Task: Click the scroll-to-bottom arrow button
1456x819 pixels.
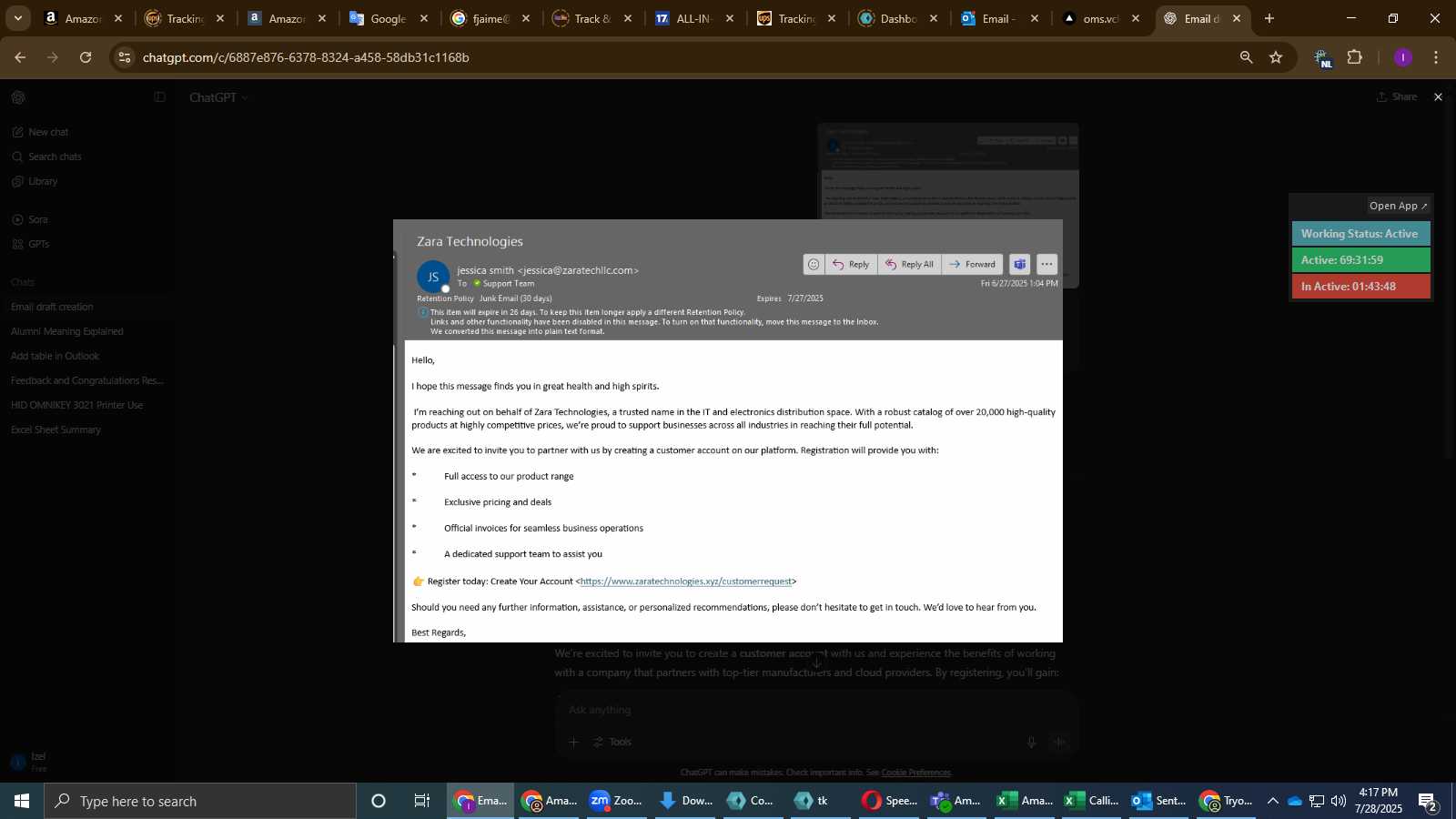Action: pyautogui.click(x=816, y=662)
